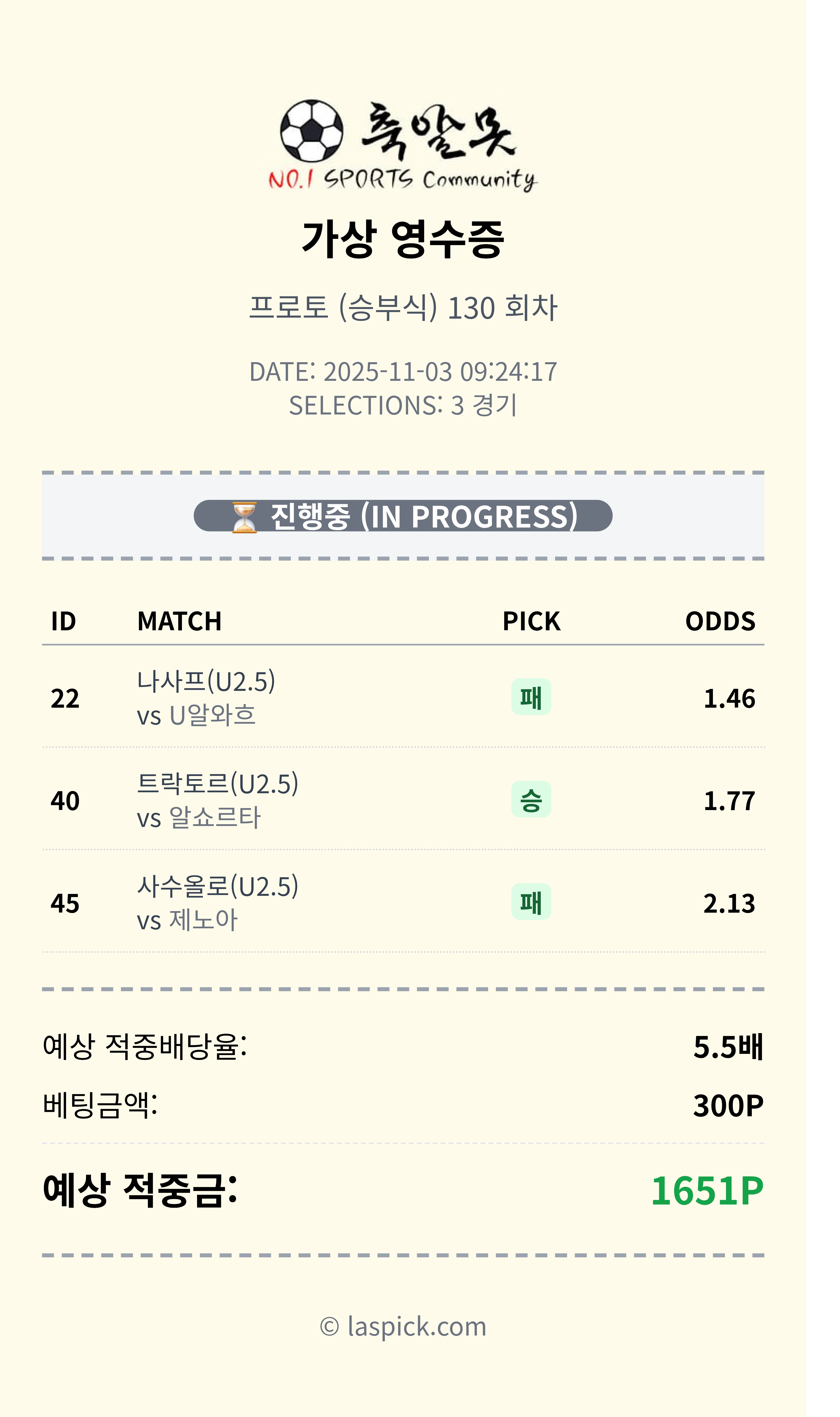Click the MATCH column header
Image resolution: width=840 pixels, height=1417 pixels.
[x=179, y=621]
